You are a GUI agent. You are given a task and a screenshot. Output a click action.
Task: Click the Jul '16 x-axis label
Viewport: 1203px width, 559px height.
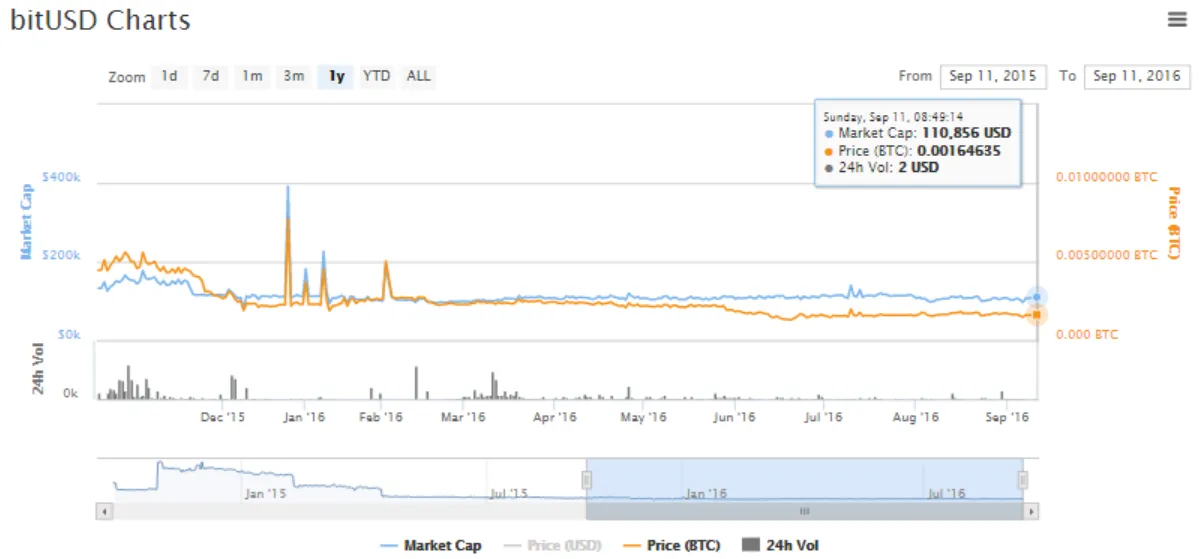[x=824, y=417]
